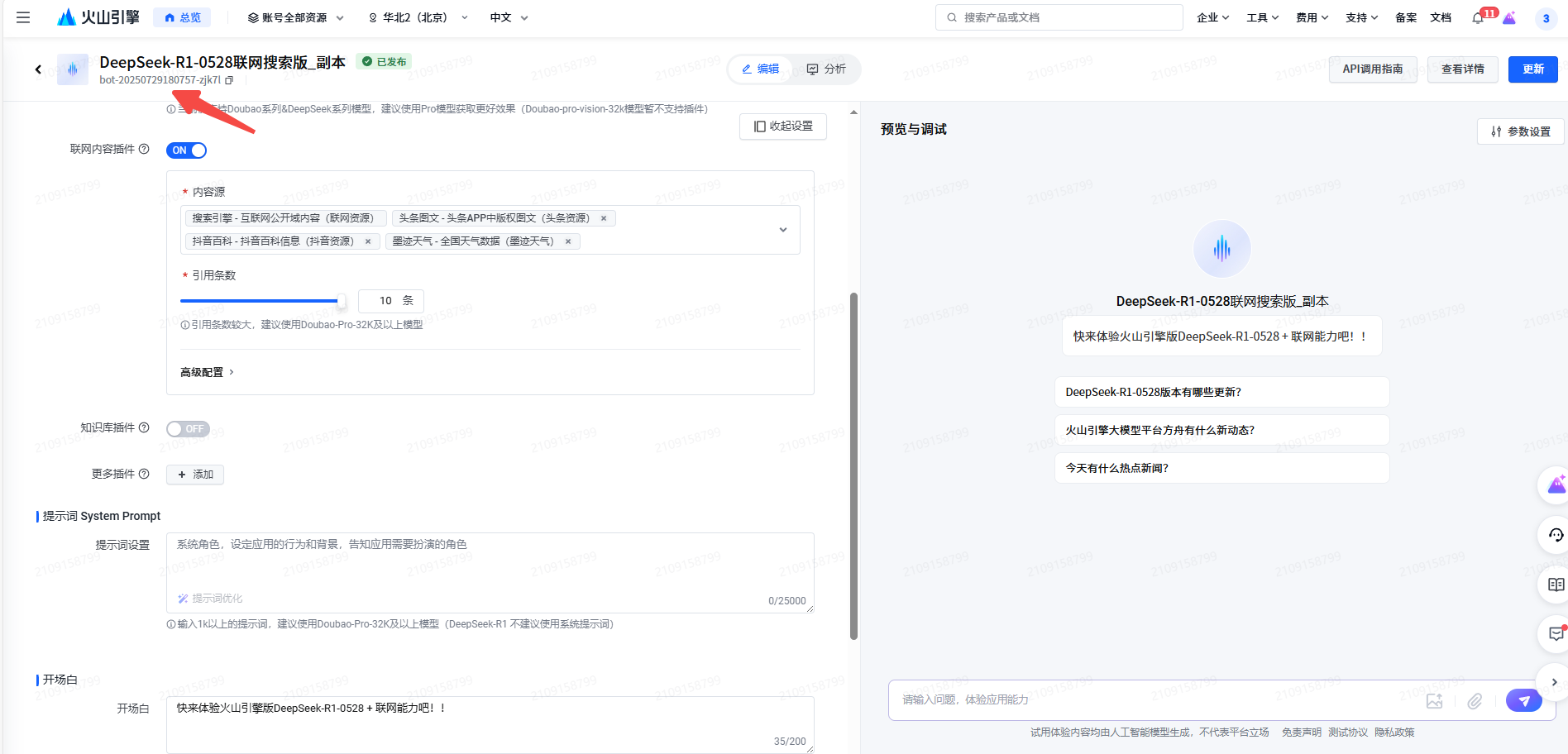The image size is (1568, 754).
Task: Switch to 编辑 tab
Action: click(760, 69)
